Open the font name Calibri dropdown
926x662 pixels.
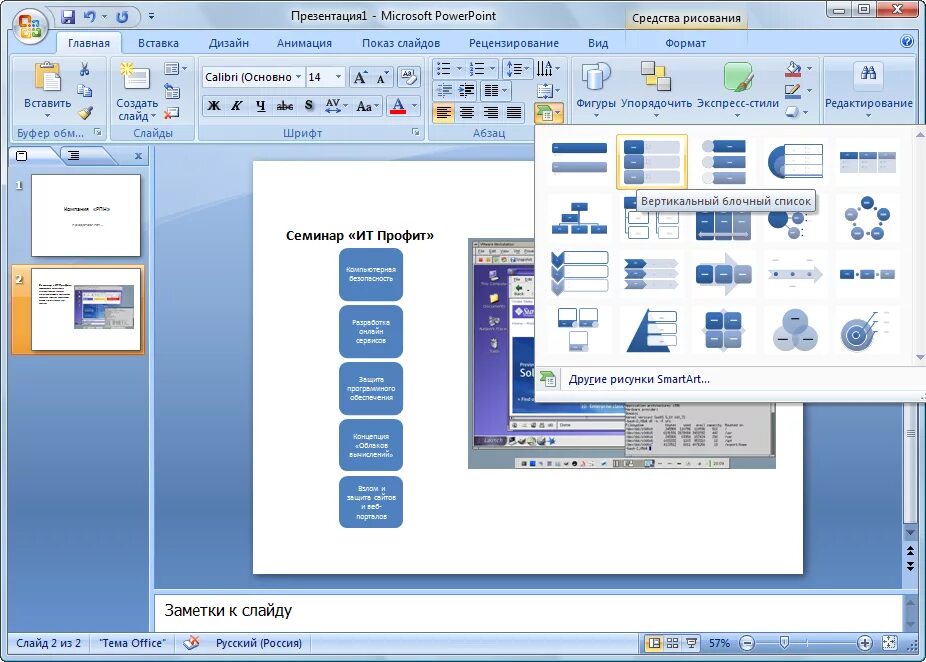(298, 77)
